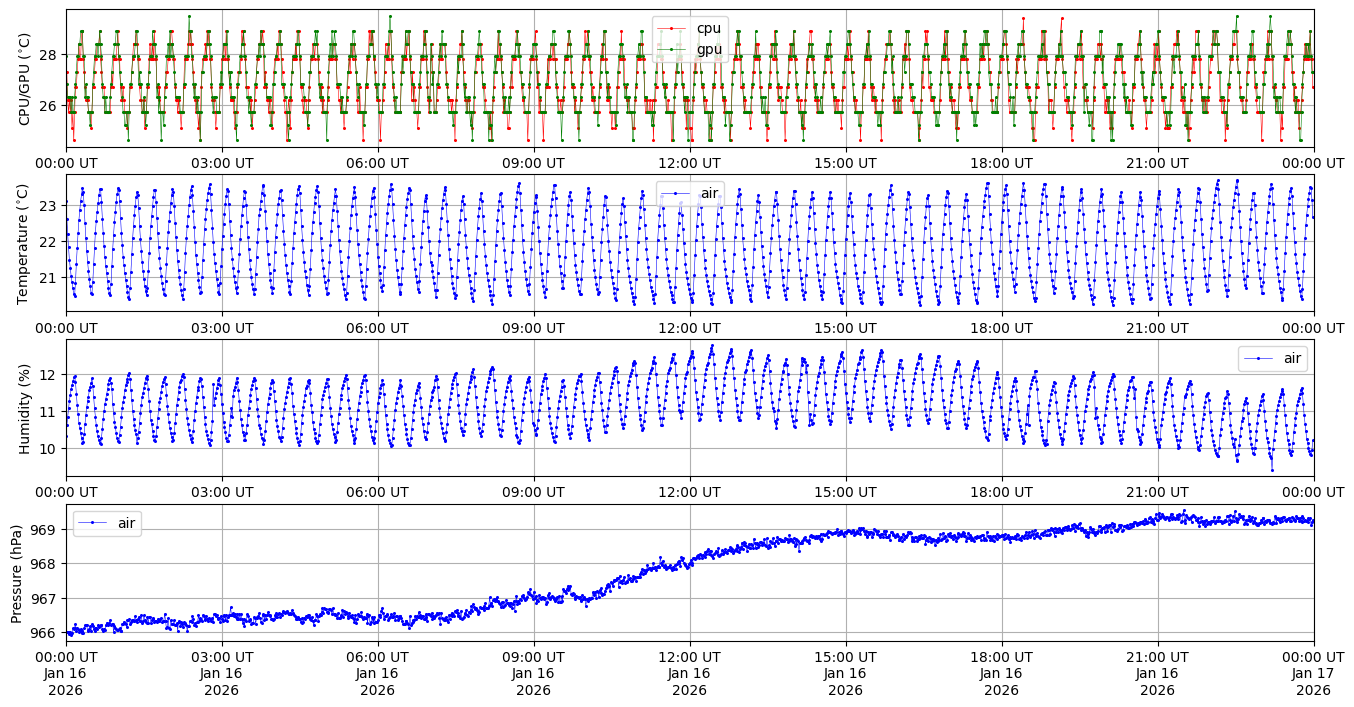Screen dimensions: 1354x707
Task: Click the 21:00 UT tick under the temperature plot
Action: (x=1158, y=327)
